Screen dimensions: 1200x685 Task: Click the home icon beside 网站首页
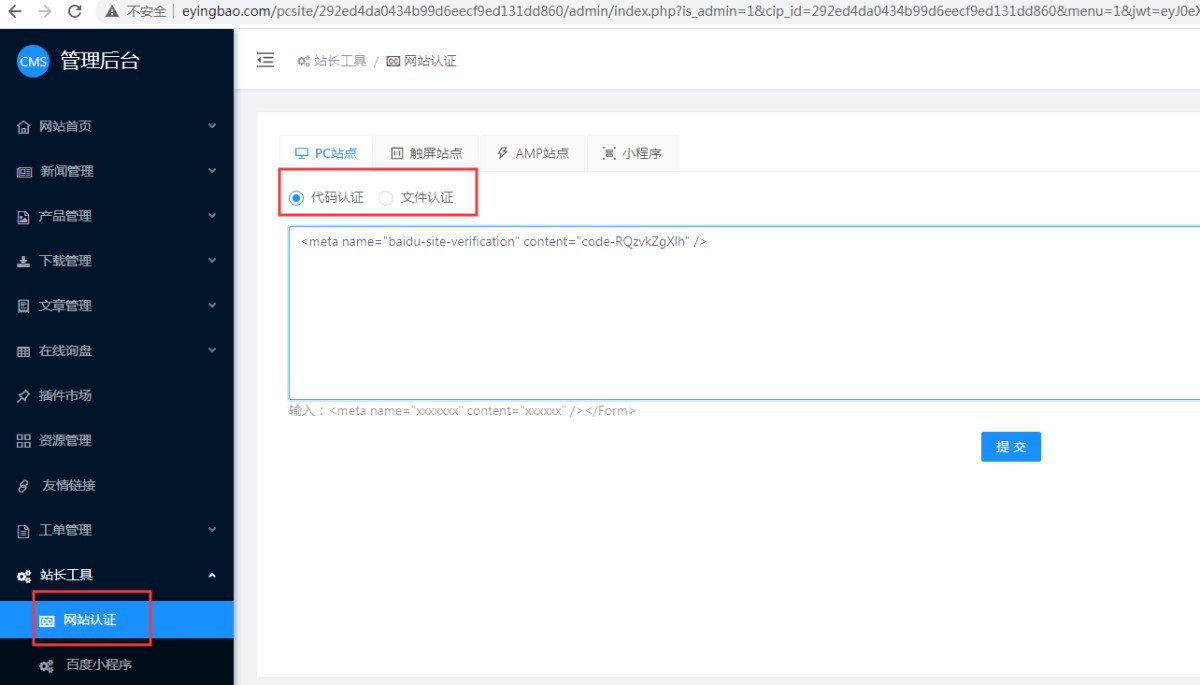pos(24,127)
